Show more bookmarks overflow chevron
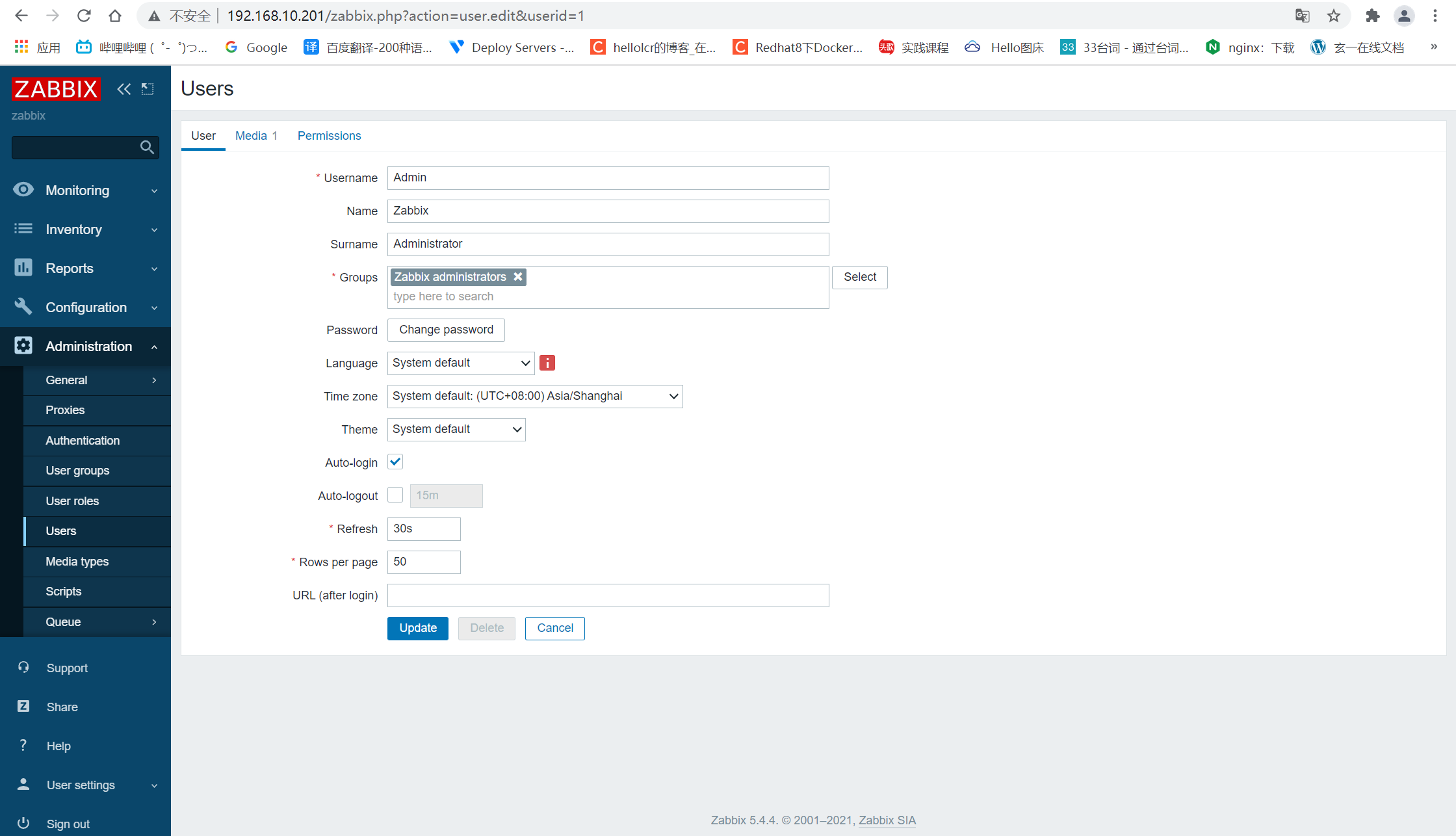Image resolution: width=1456 pixels, height=836 pixels. click(x=1433, y=47)
